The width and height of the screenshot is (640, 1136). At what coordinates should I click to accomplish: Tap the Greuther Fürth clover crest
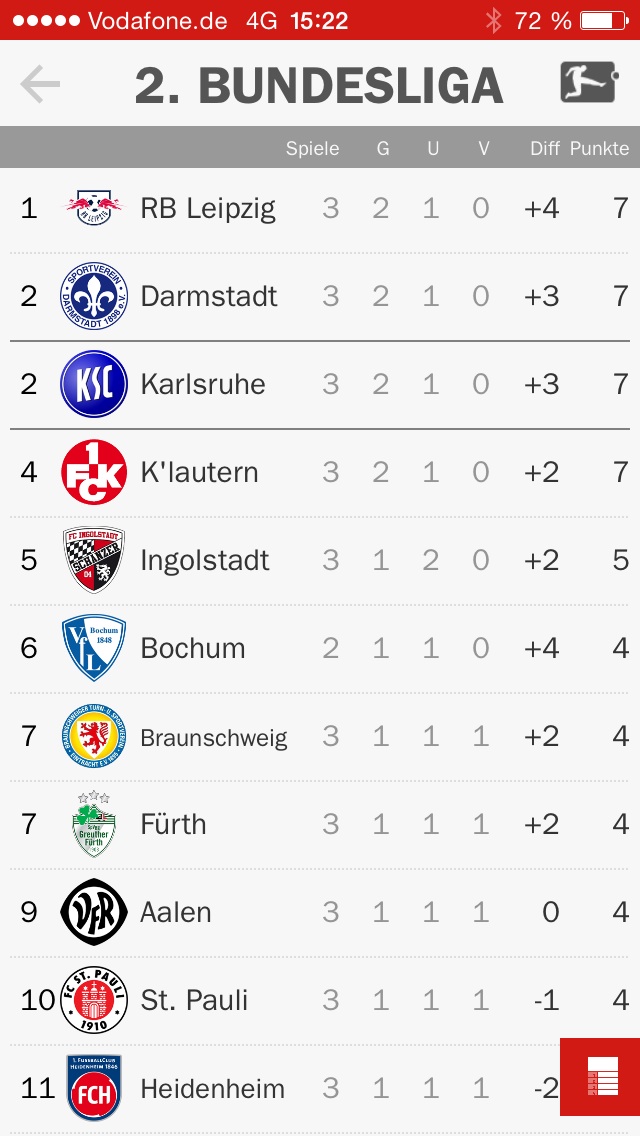coord(94,824)
